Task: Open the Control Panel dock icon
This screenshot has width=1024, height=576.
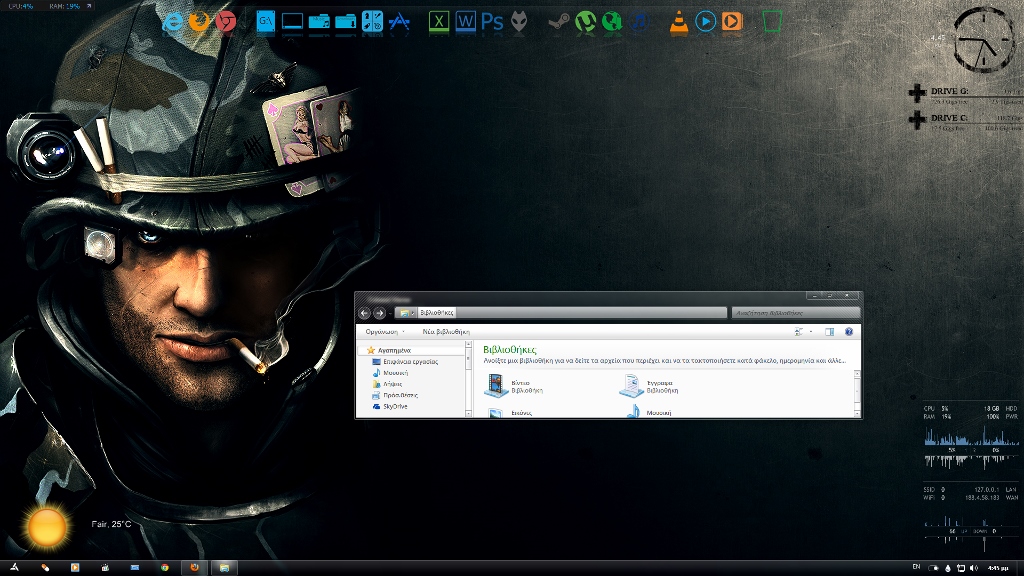Action: [x=372, y=22]
